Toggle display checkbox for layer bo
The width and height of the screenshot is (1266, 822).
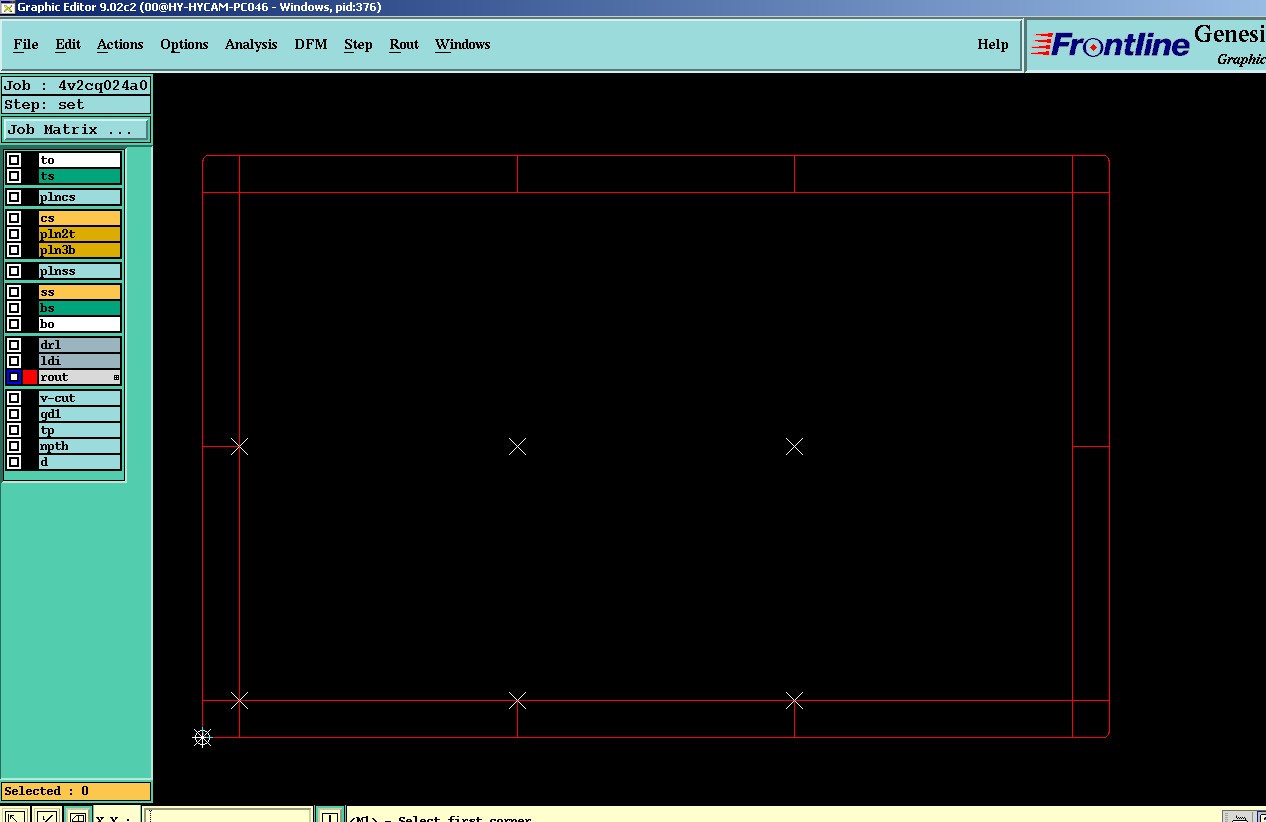coord(14,324)
